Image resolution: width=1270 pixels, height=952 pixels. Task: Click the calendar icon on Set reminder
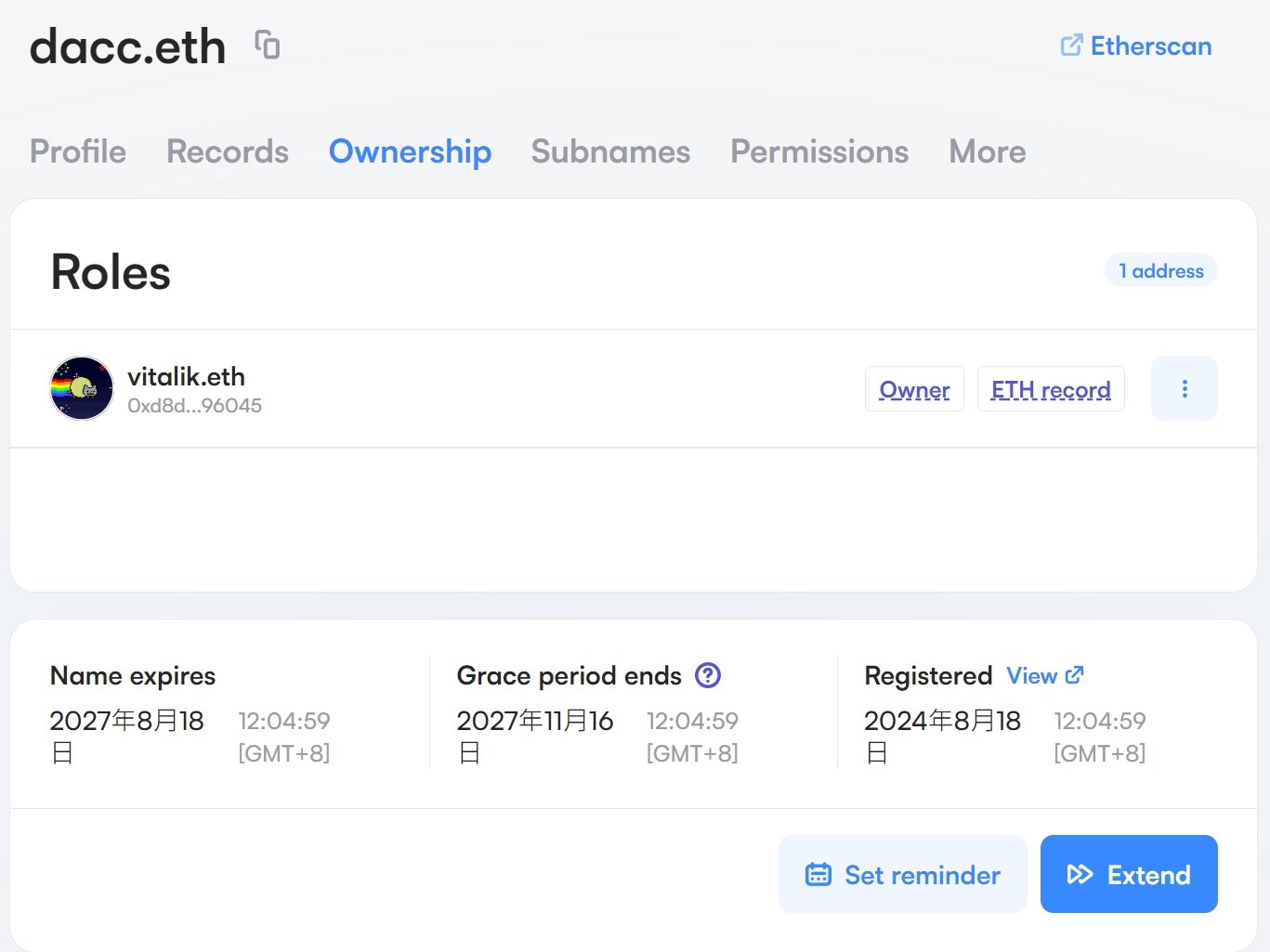coord(818,873)
